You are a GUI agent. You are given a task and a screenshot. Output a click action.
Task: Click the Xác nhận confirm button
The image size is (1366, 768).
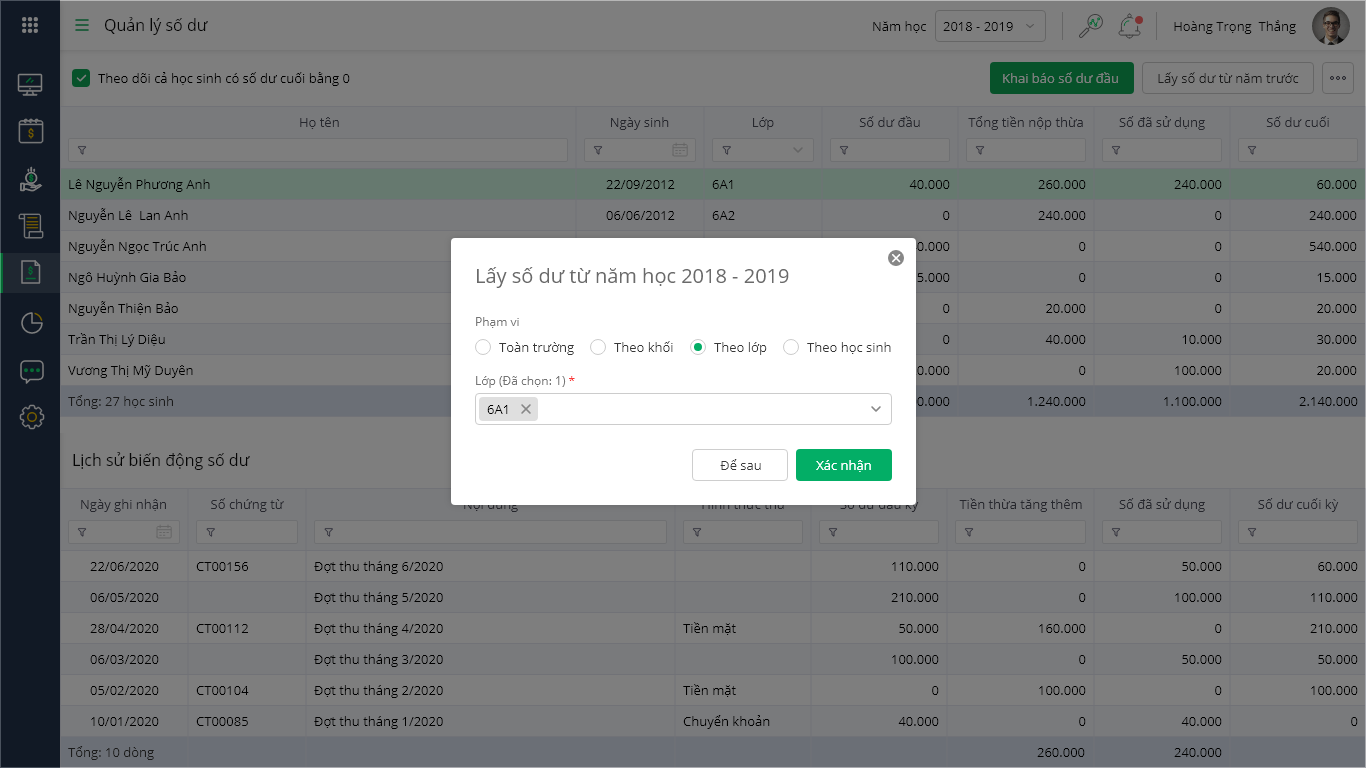843,465
